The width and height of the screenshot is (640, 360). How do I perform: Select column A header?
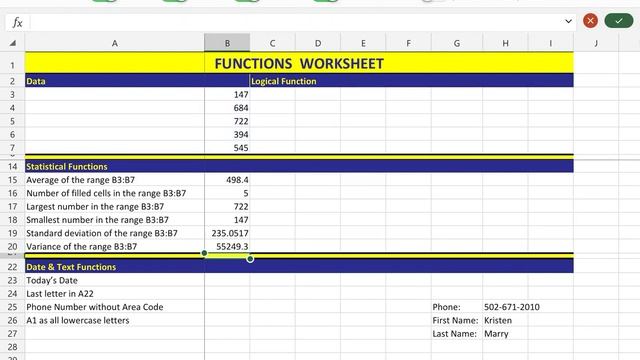pyautogui.click(x=115, y=43)
